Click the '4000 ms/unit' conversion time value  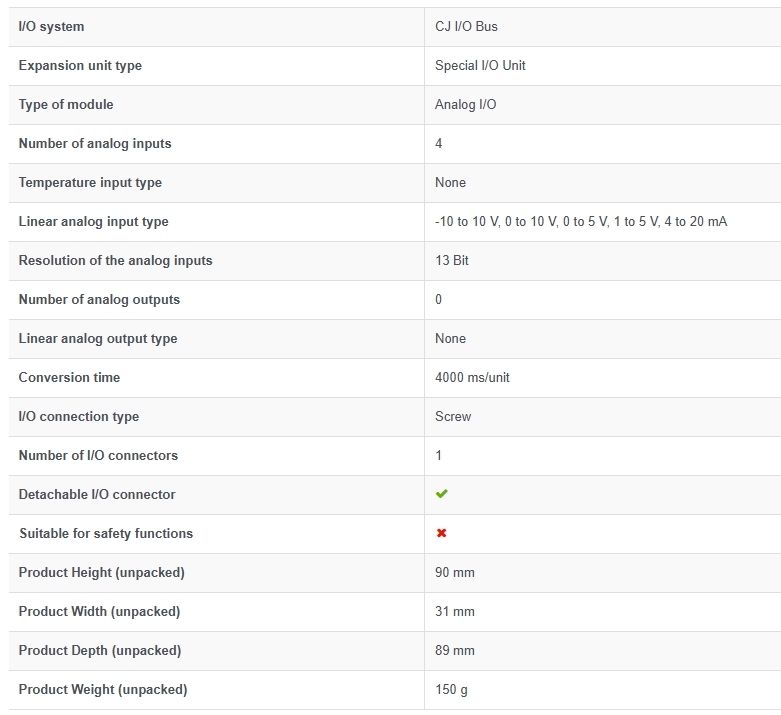(472, 377)
